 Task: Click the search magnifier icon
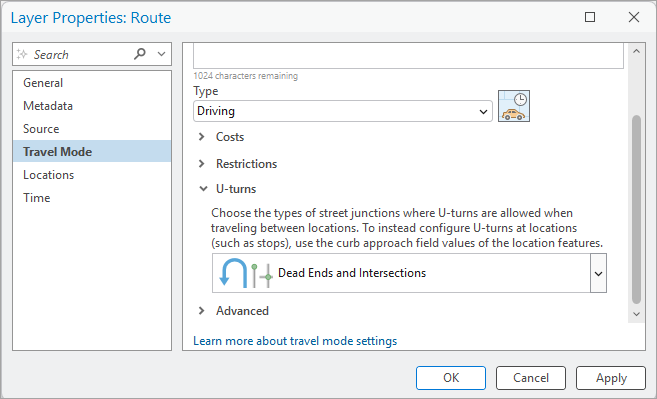point(140,54)
